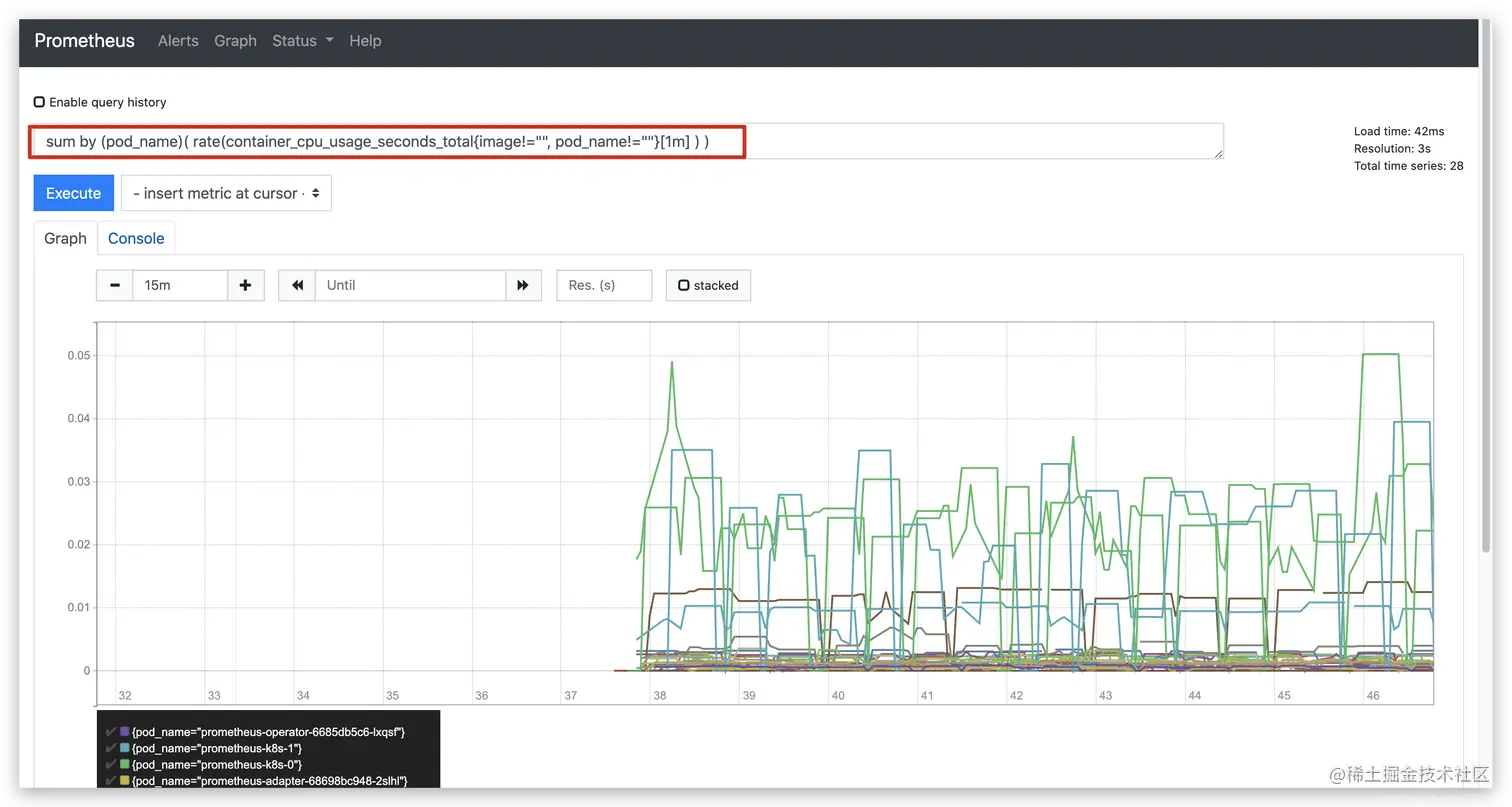Image resolution: width=1512 pixels, height=807 pixels.
Task: Open the Alerts page
Action: [x=178, y=41]
